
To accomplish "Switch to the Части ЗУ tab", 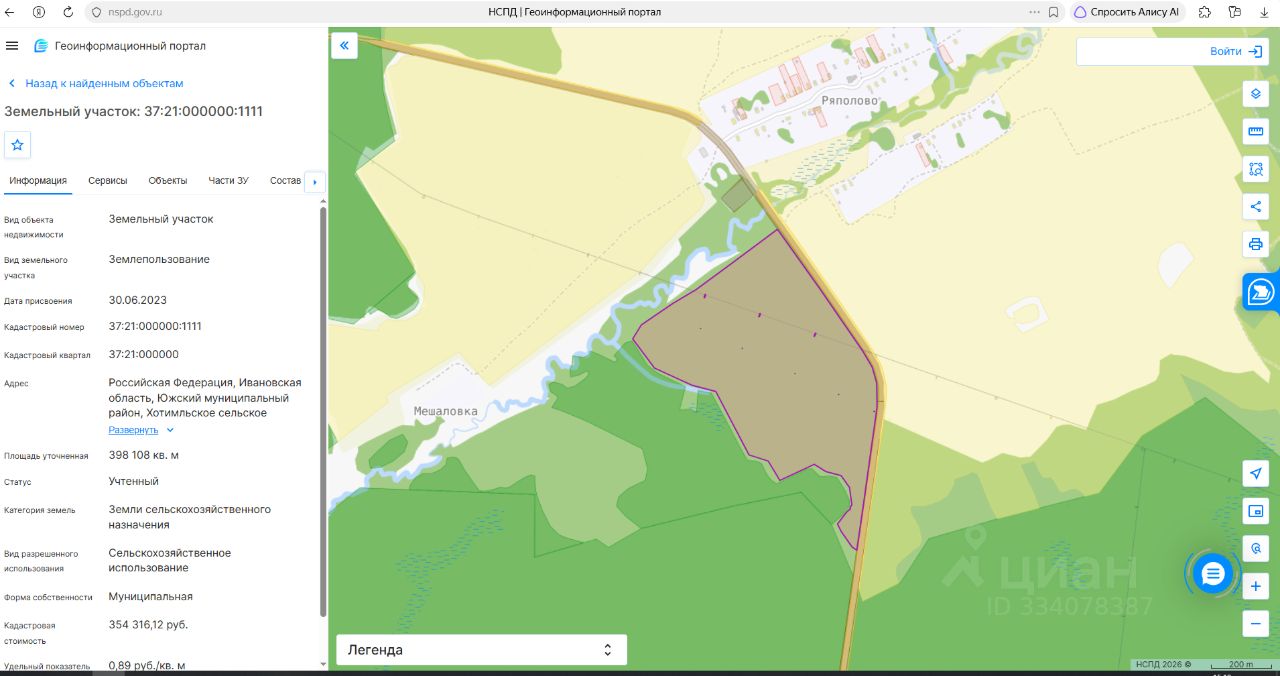I will pos(228,180).
